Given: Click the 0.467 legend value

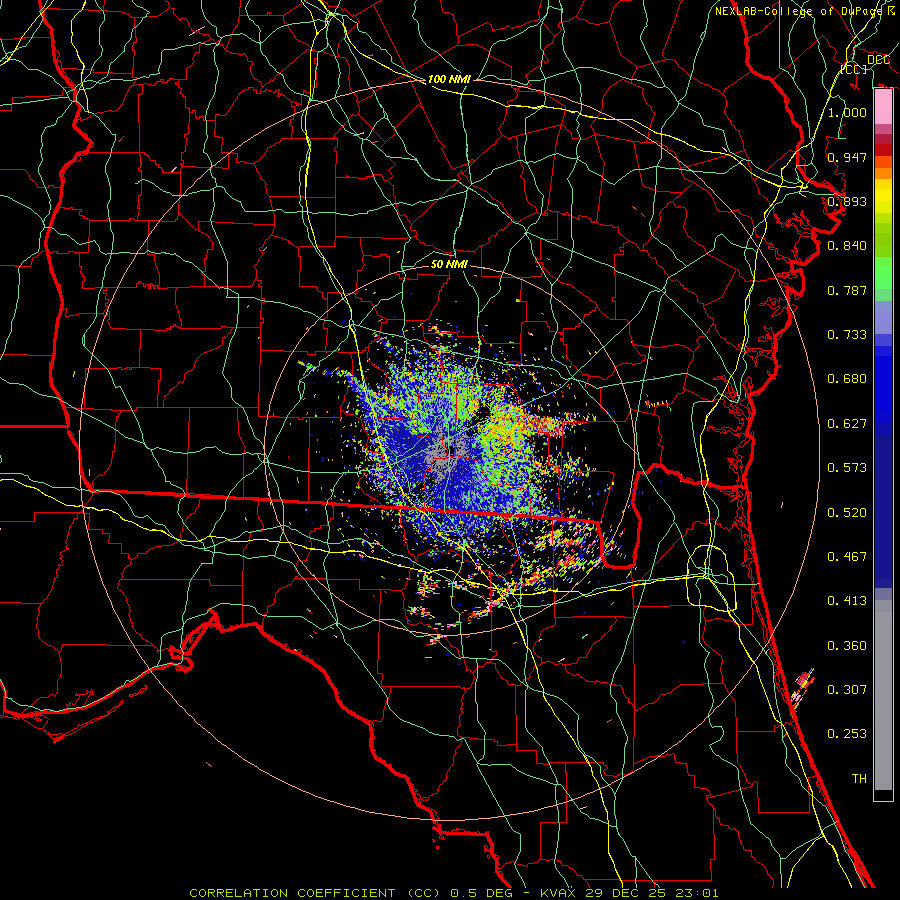Looking at the screenshot, I should tap(847, 557).
